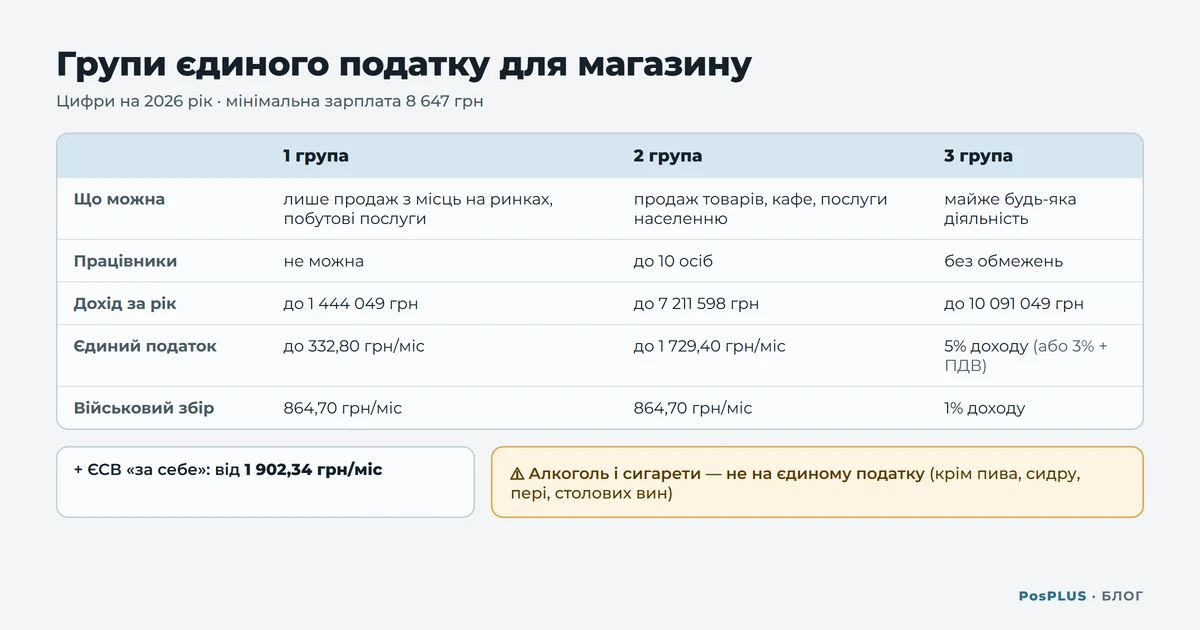The height and width of the screenshot is (630, 1200).
Task: Click income cell 'до 7 211 598 грн'
Action: (x=696, y=303)
